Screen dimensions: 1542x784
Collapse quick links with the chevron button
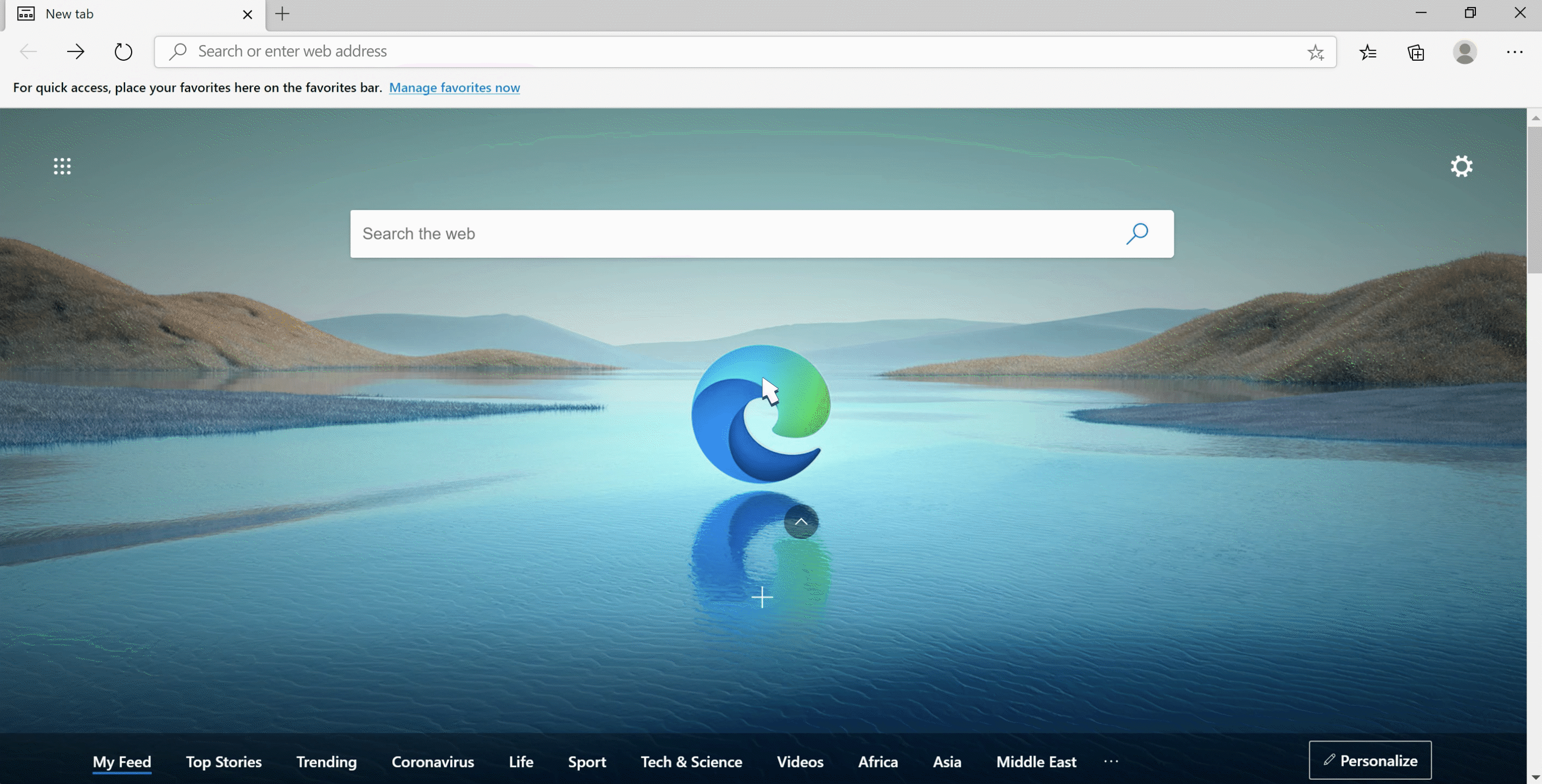801,522
